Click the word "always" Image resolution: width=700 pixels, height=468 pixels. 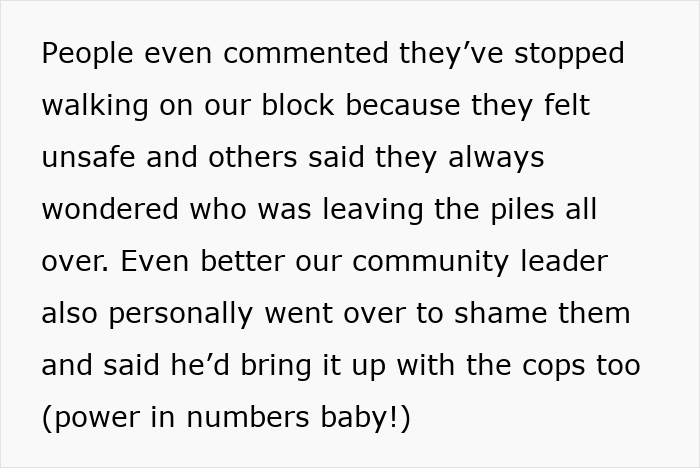(496, 158)
